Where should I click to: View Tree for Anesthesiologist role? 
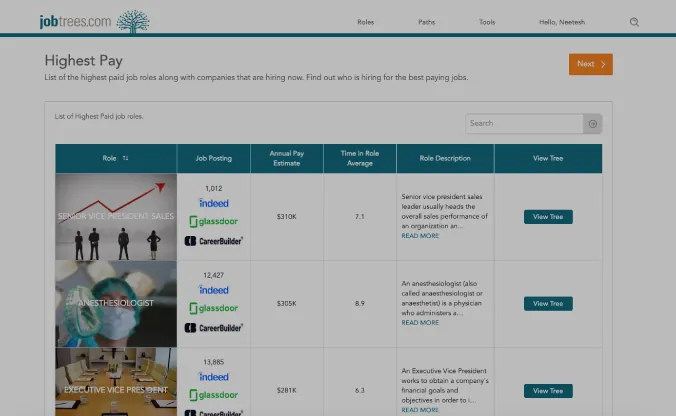click(548, 303)
